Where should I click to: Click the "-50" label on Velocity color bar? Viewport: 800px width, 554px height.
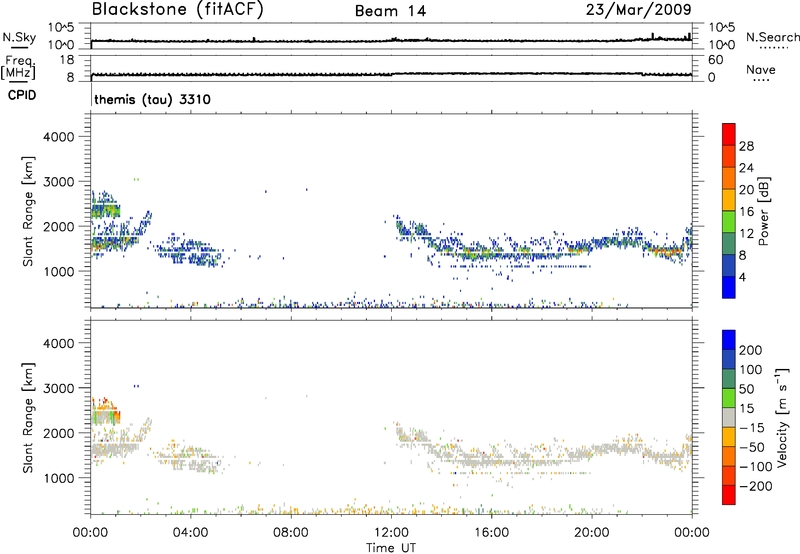[750, 447]
